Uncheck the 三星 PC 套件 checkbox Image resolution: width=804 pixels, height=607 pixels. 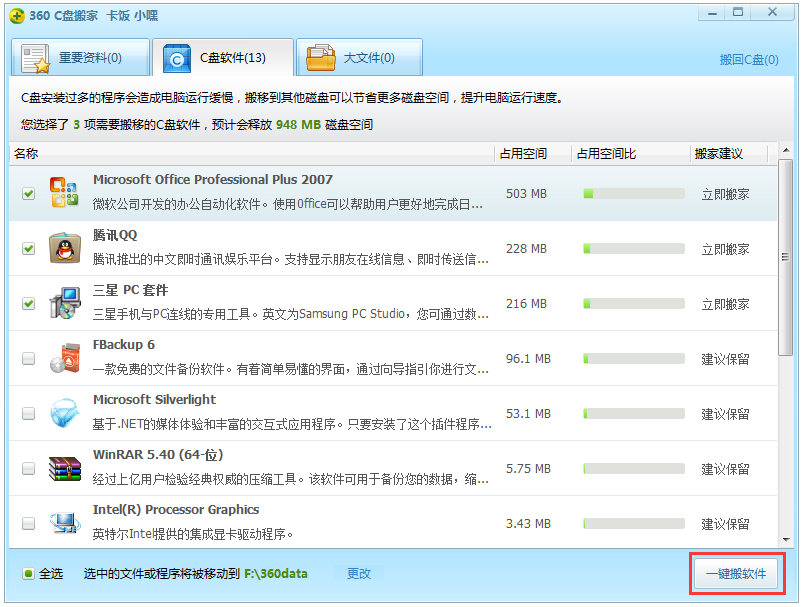point(29,304)
